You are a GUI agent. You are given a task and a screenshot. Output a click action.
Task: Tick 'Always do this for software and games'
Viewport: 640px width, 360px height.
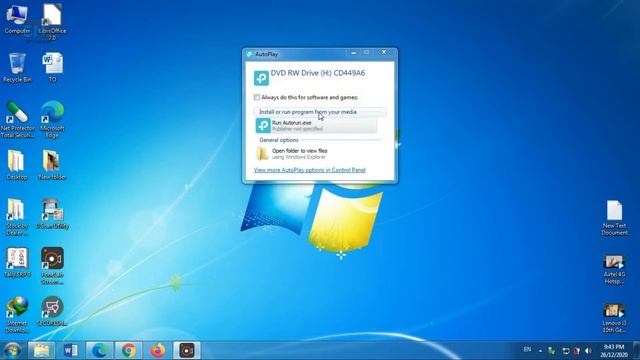(257, 97)
